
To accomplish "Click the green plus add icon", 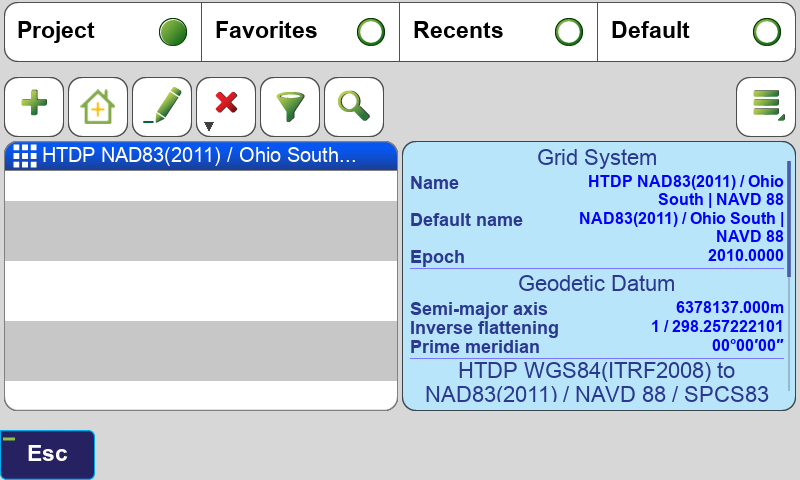I will (34, 106).
